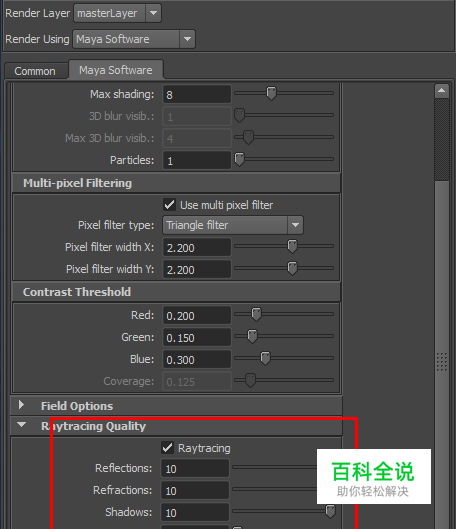Toggle Use multi pixel filter checkbox
456x529 pixels.
[169, 205]
